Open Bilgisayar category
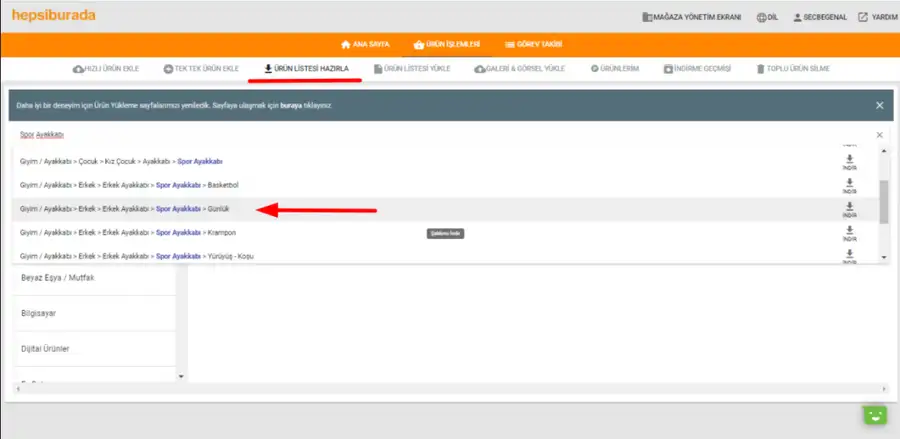 click(x=94, y=313)
